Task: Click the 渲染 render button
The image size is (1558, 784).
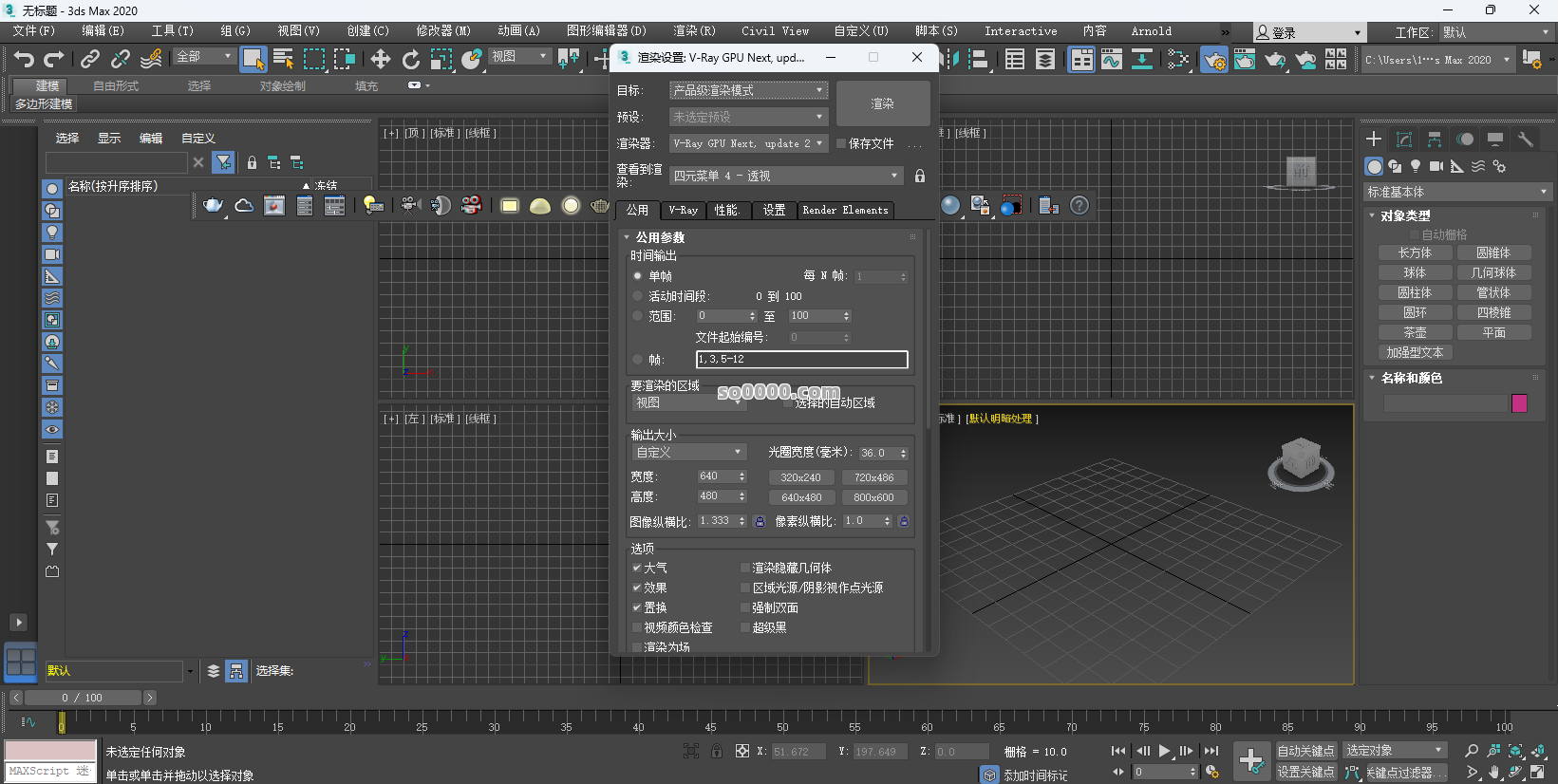Action: tap(883, 103)
